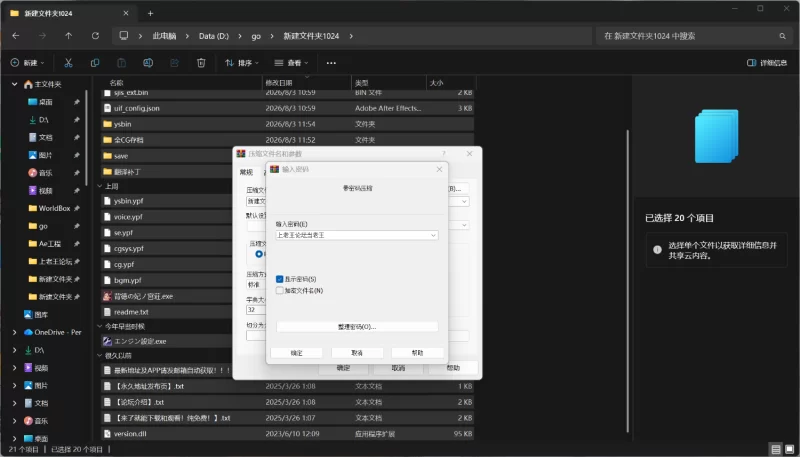Uncheck the 显示密码(S) checkbox
Screen dimensions: 800x457
coord(280,279)
